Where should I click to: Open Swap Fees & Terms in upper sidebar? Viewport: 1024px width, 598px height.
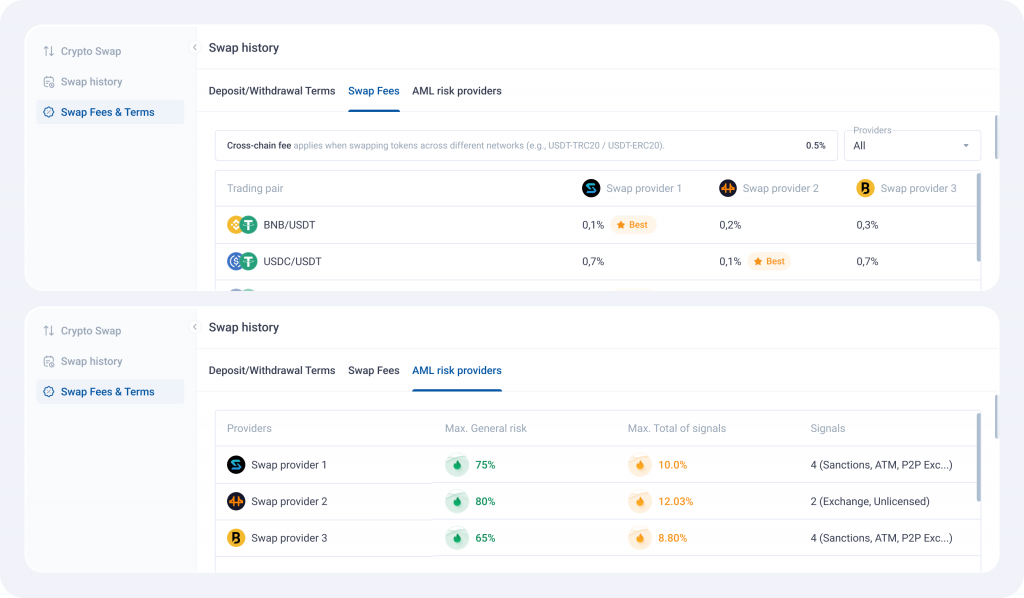pyautogui.click(x=107, y=112)
